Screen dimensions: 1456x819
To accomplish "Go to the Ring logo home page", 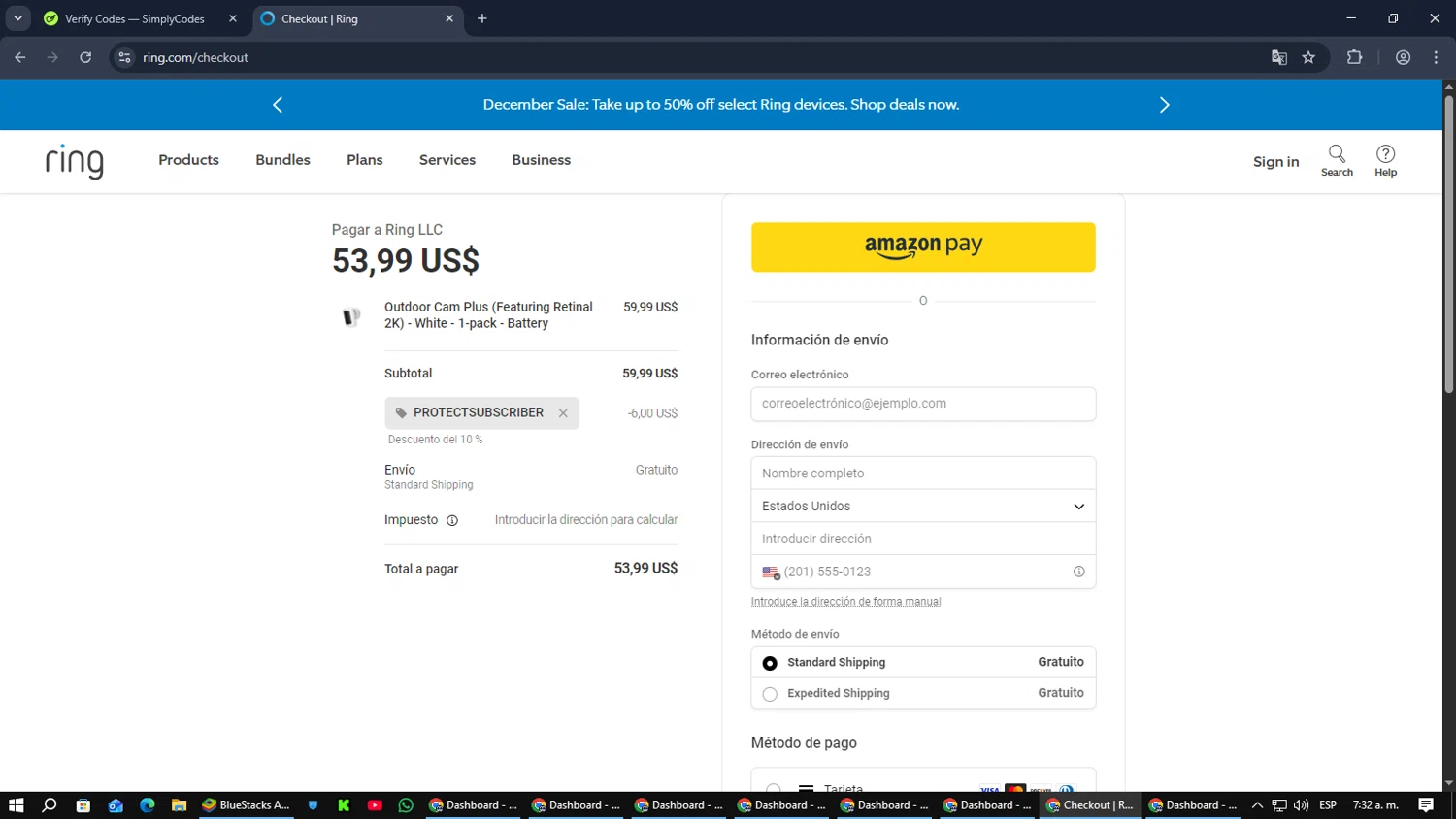I will (x=75, y=161).
